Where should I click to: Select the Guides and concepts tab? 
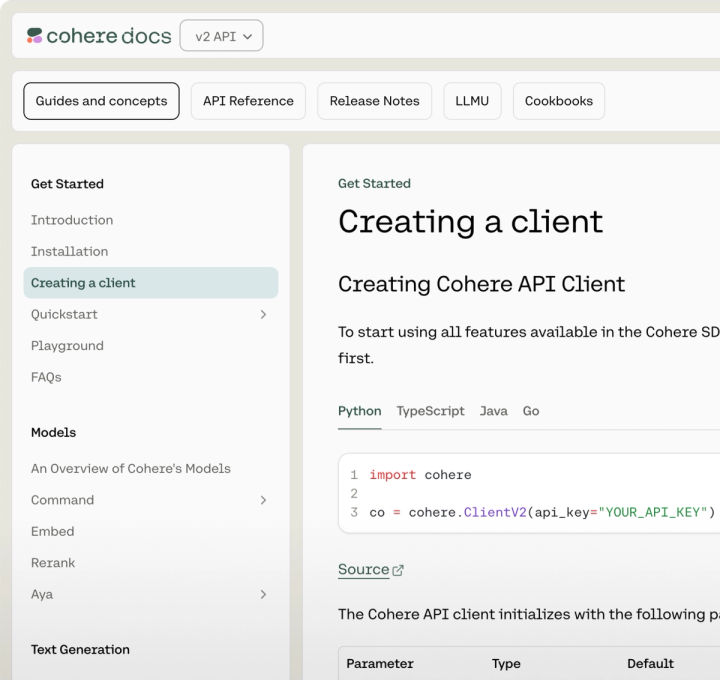[101, 101]
